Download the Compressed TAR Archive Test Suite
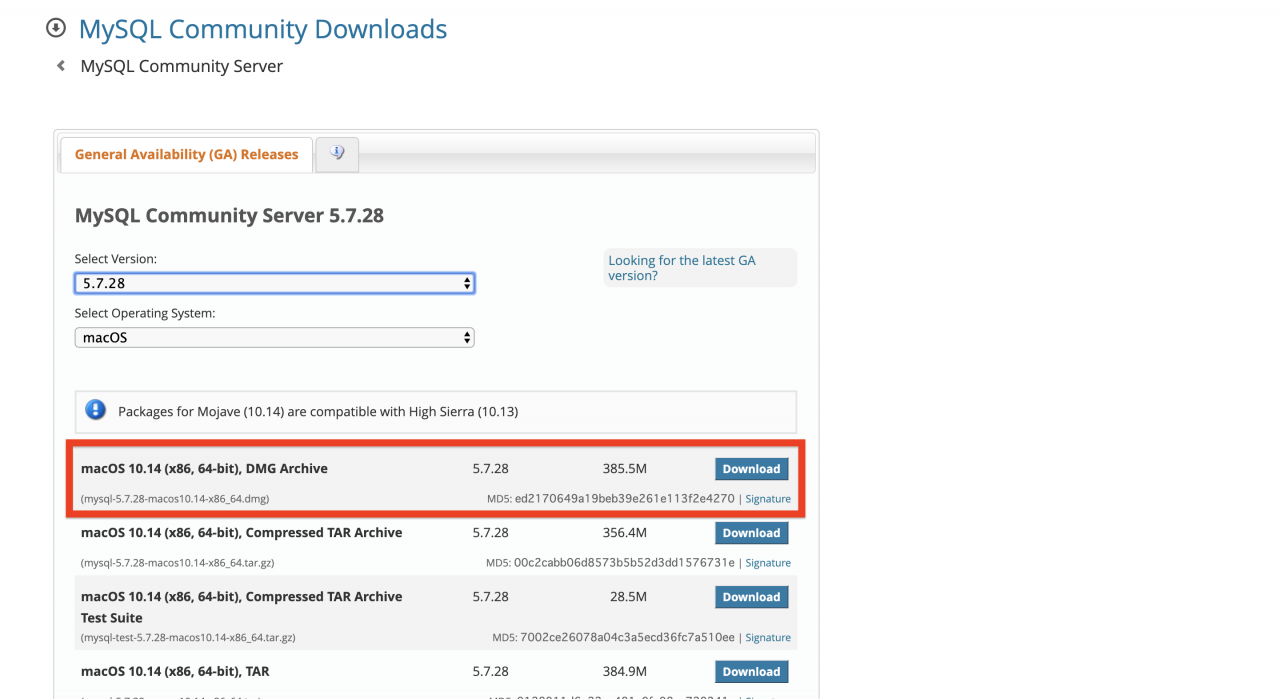 [x=751, y=597]
